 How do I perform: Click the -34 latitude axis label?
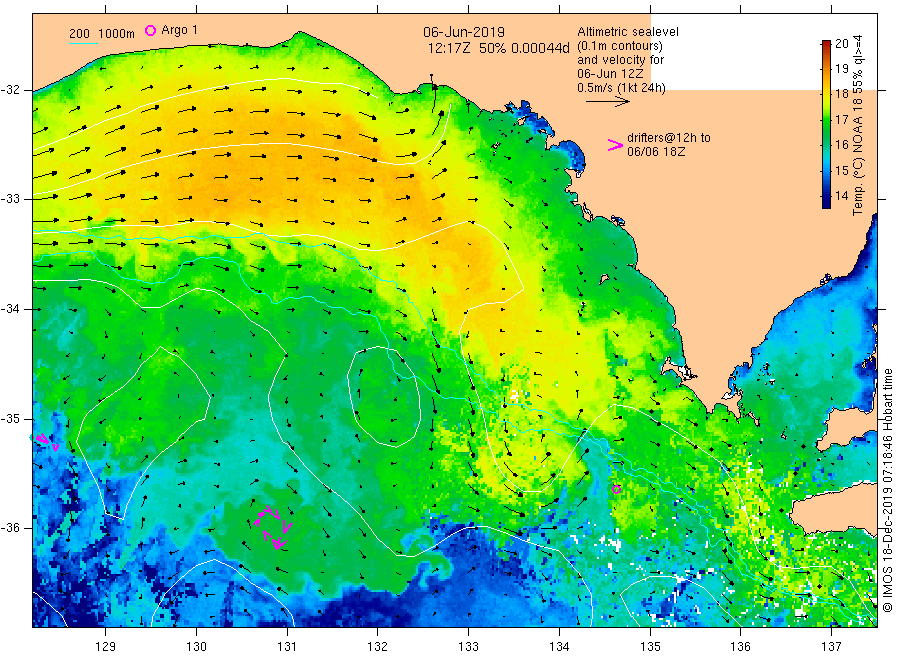tap(10, 309)
